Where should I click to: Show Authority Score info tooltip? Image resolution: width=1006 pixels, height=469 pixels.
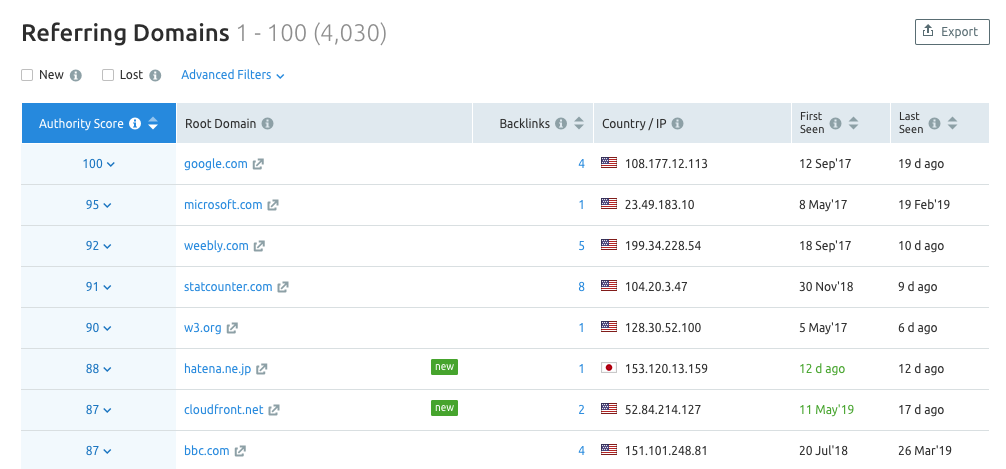pos(135,124)
